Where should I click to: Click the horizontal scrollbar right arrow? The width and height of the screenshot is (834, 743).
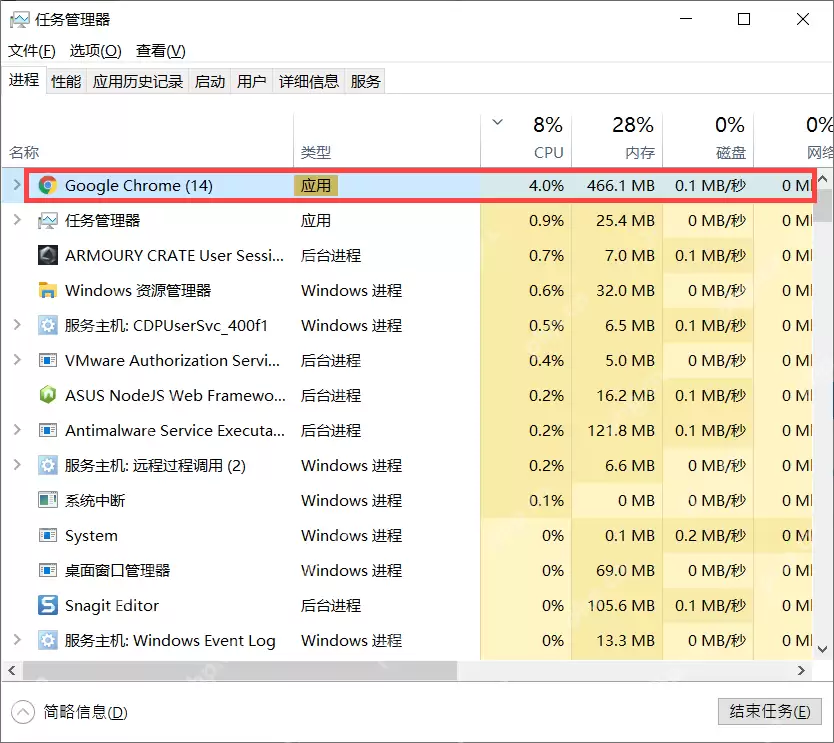click(801, 671)
